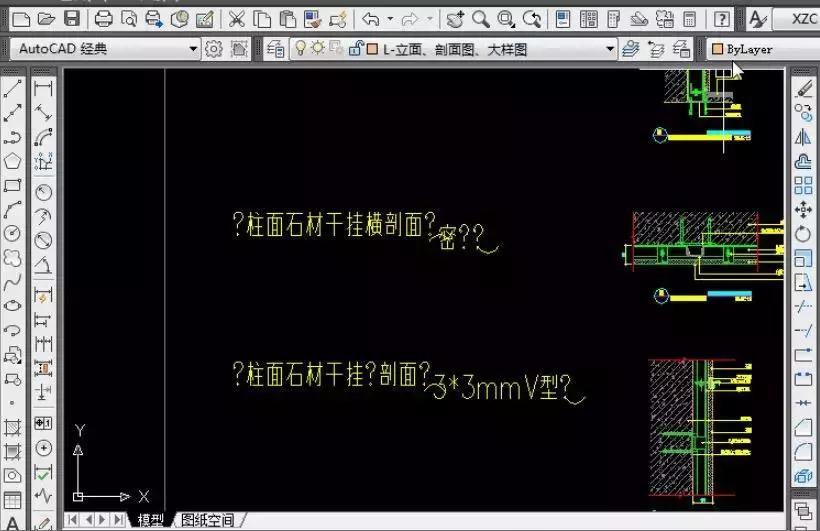Save the drawing with the floppy disk icon

click(72, 19)
